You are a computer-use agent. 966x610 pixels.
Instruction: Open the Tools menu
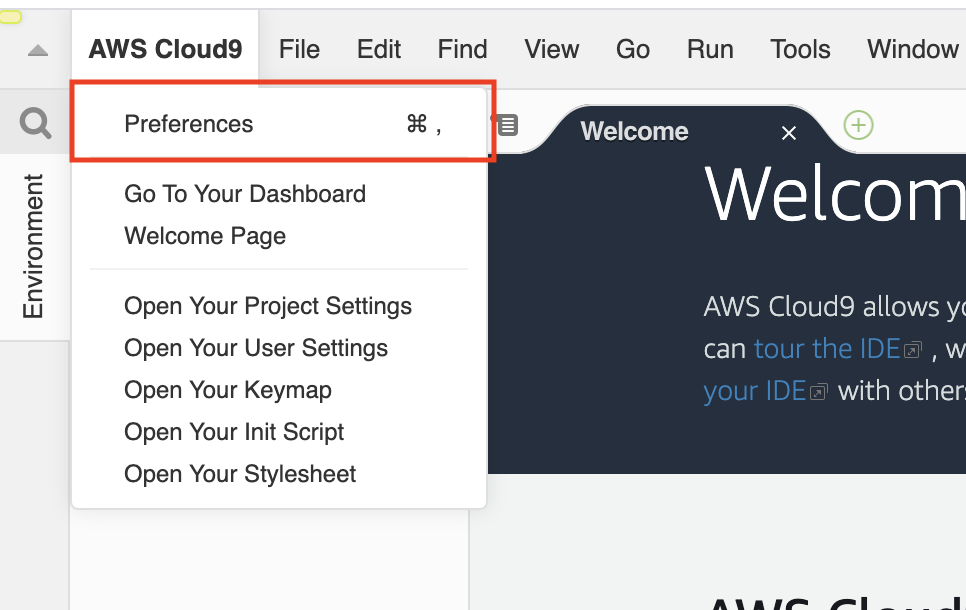pyautogui.click(x=800, y=49)
